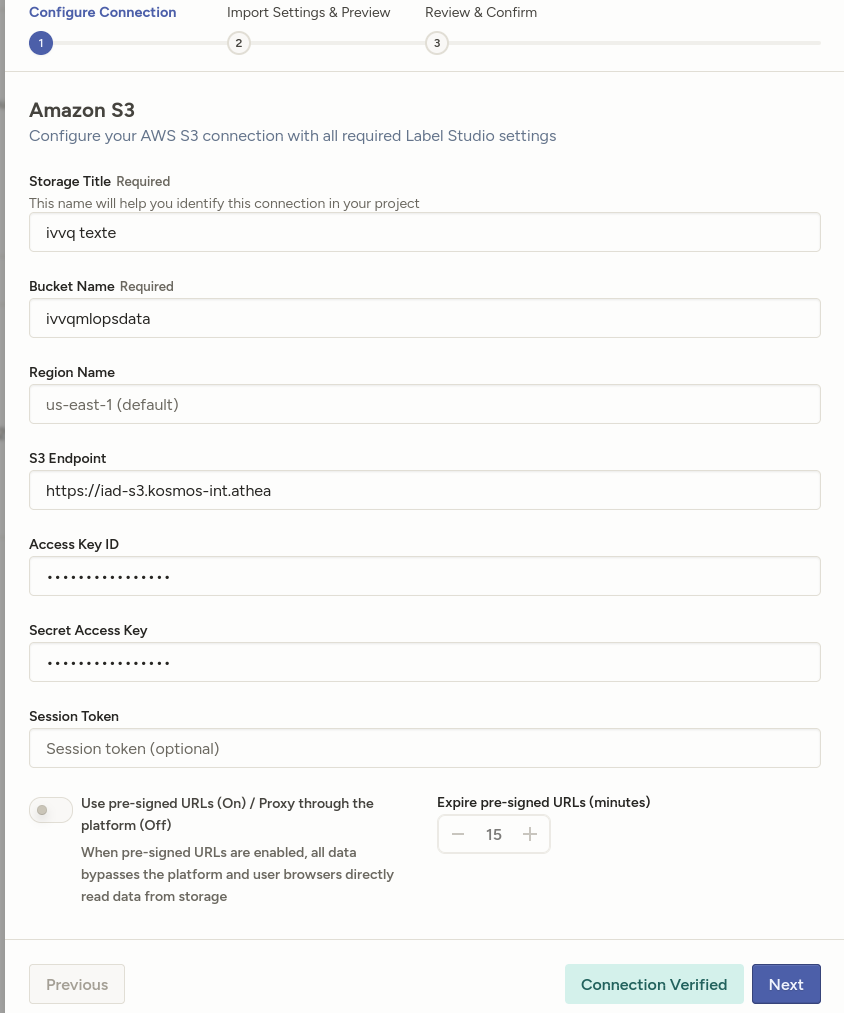Toggle the pre-signed URLs switch

(51, 810)
